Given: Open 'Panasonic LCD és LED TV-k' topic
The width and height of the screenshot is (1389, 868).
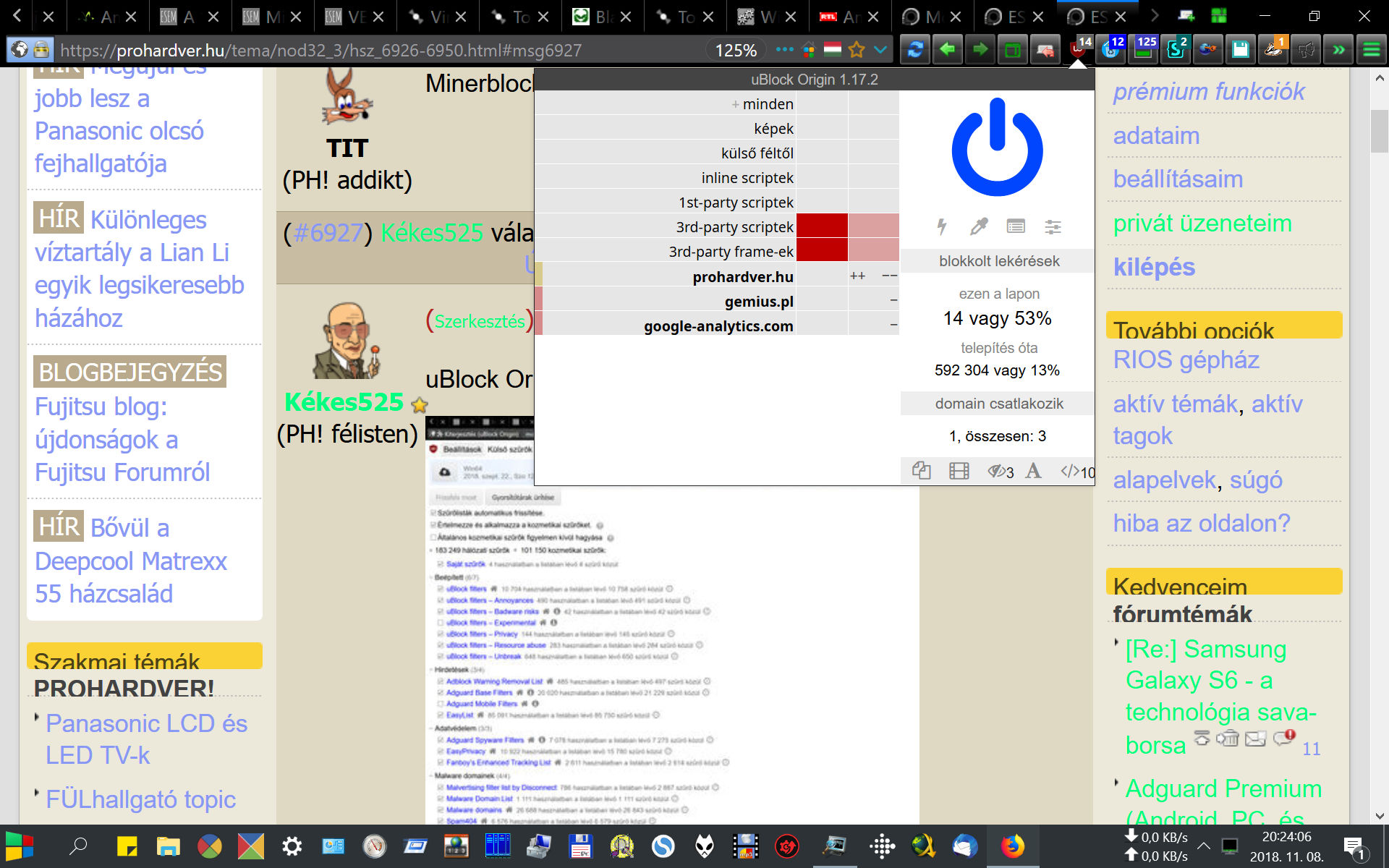Looking at the screenshot, I should (146, 739).
